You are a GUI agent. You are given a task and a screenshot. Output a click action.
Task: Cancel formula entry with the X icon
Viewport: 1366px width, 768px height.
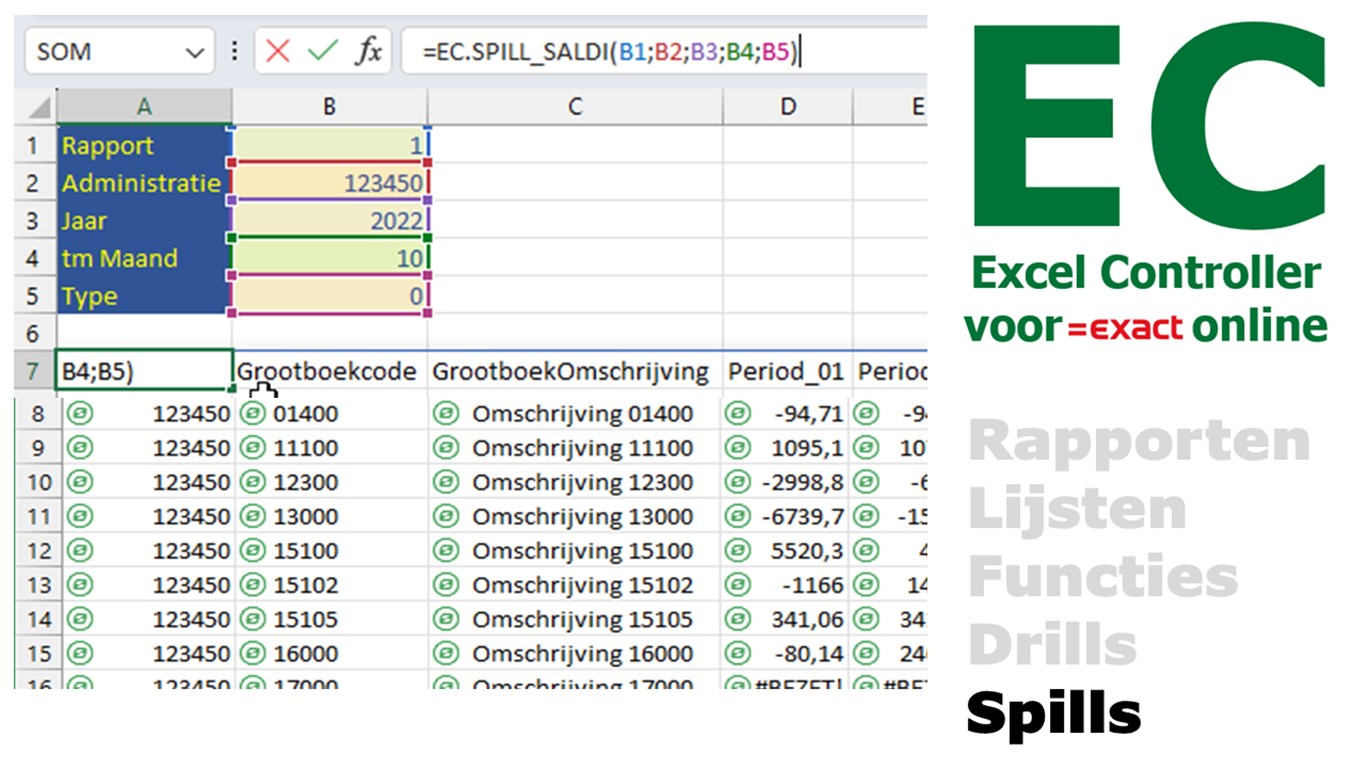(x=278, y=51)
